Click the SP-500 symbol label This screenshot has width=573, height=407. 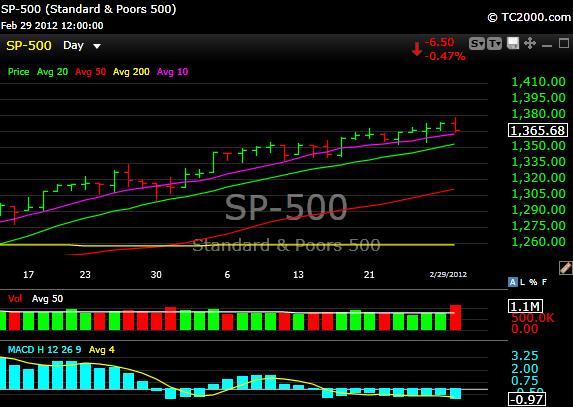coord(29,46)
